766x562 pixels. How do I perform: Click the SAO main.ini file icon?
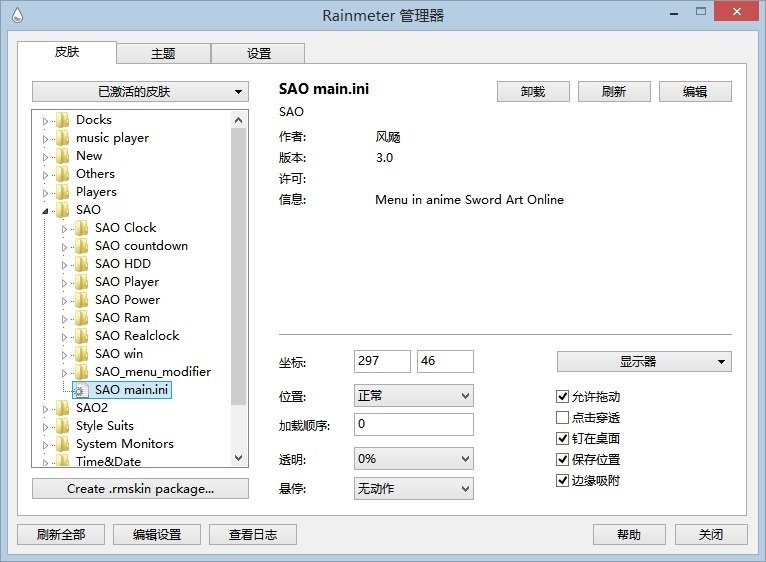point(81,390)
